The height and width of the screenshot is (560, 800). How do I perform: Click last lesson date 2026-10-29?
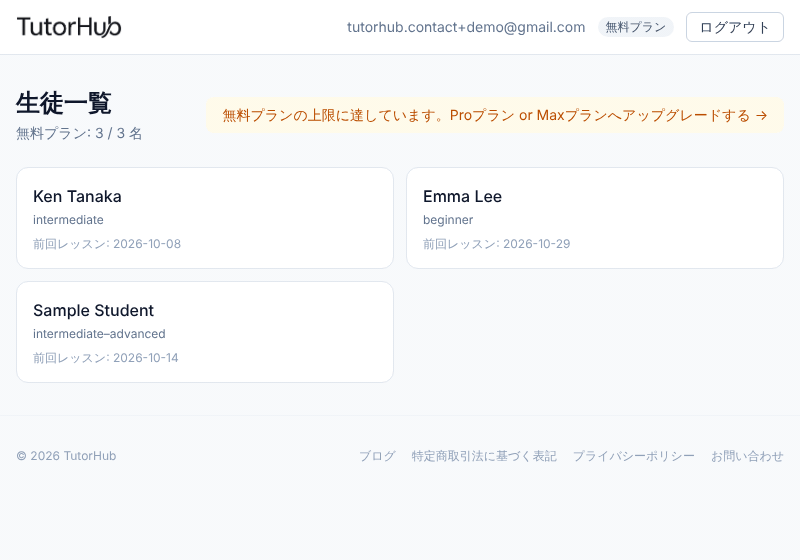coord(537,244)
